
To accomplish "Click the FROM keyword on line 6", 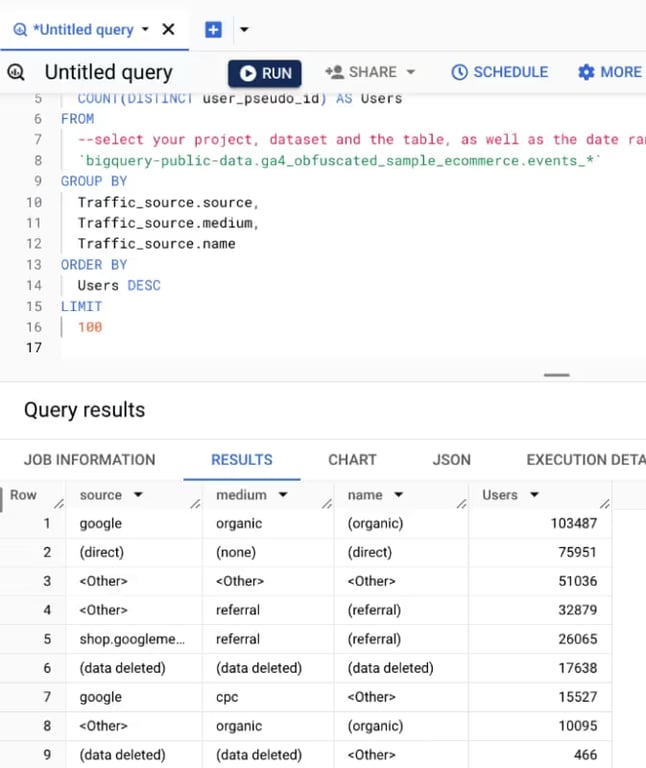I will point(77,119).
